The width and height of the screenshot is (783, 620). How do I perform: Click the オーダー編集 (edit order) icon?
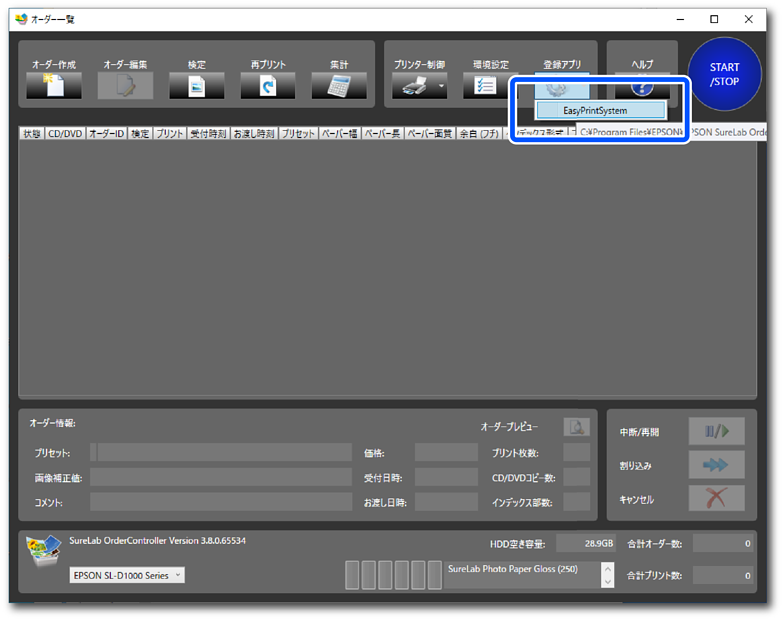(125, 86)
